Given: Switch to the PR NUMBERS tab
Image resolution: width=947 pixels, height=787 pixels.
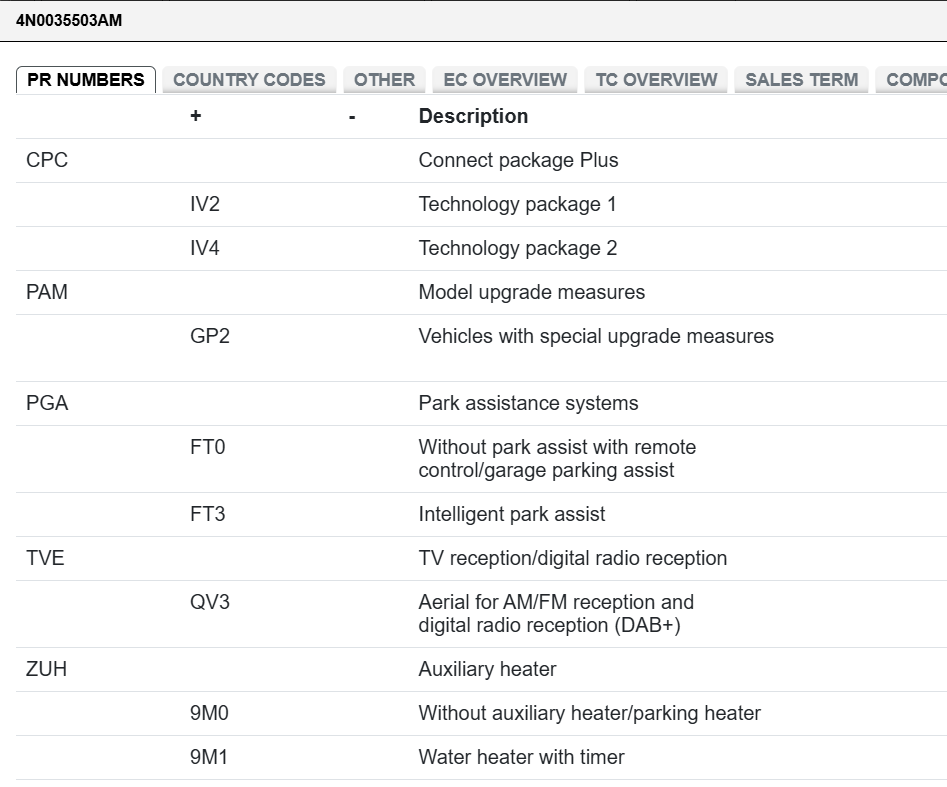Looking at the screenshot, I should (x=86, y=80).
